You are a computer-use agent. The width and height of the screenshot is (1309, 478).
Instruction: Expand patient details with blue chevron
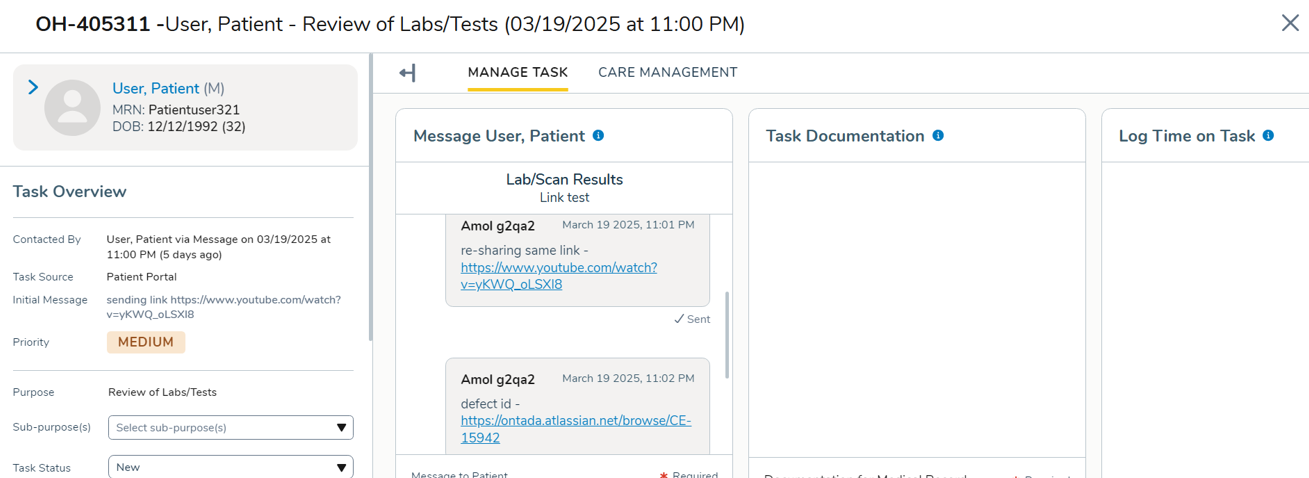tap(33, 88)
